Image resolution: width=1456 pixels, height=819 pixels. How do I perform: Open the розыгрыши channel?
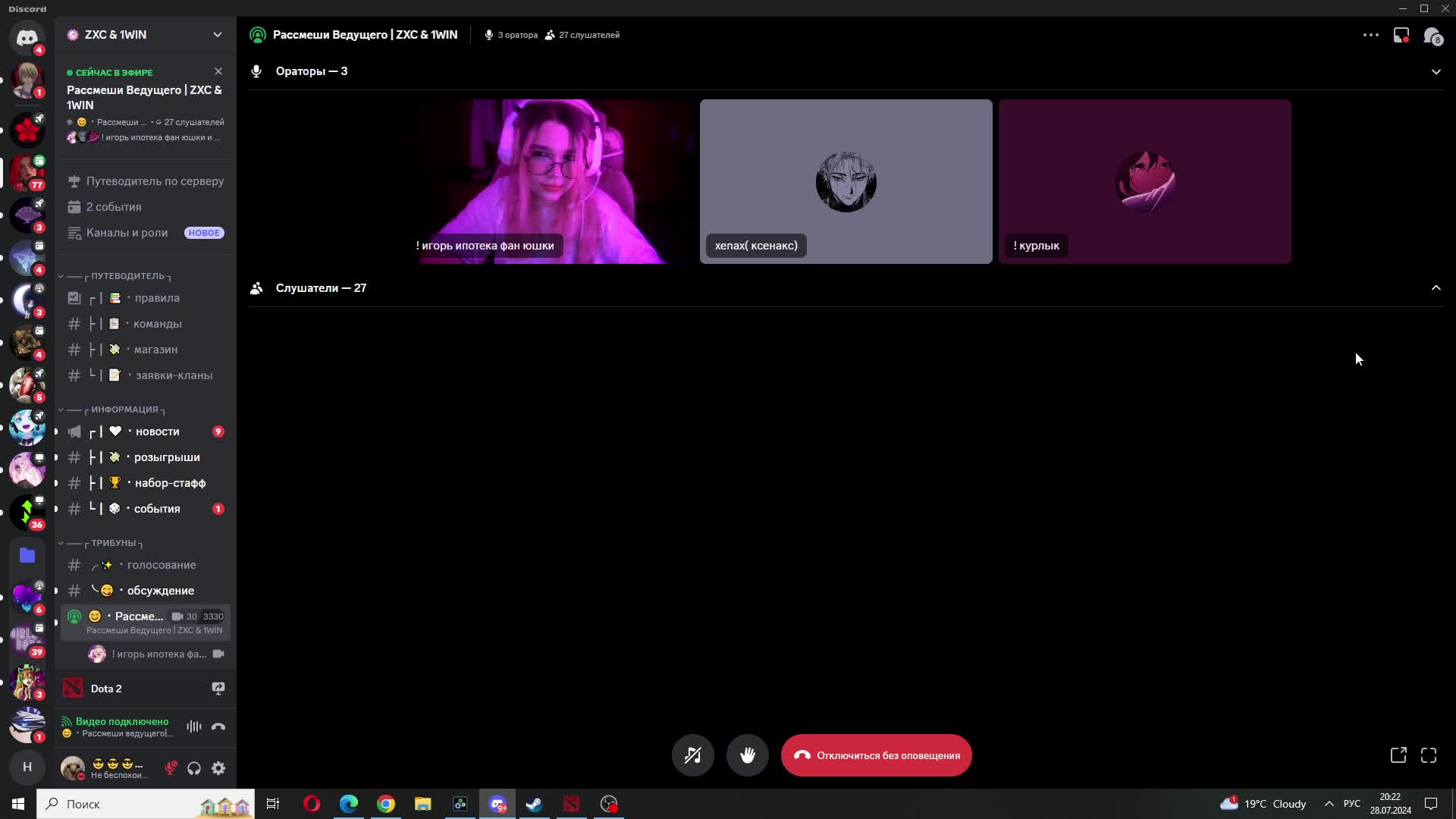pyautogui.click(x=146, y=457)
